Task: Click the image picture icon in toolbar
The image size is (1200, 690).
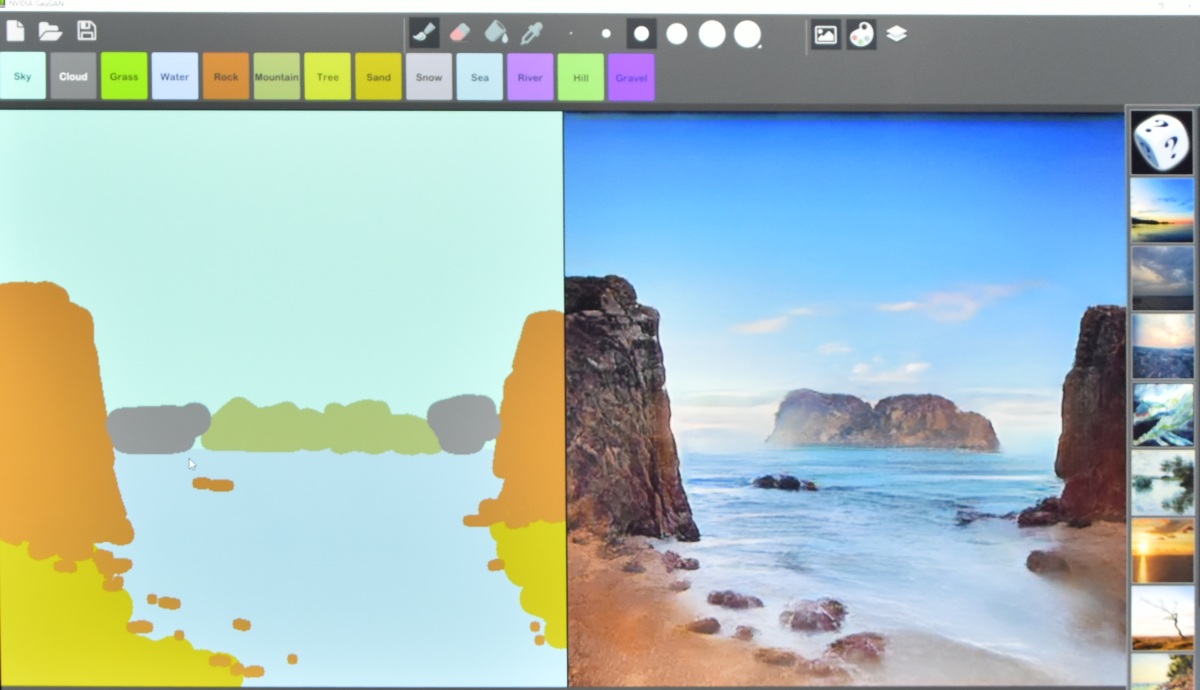Action: pyautogui.click(x=826, y=35)
